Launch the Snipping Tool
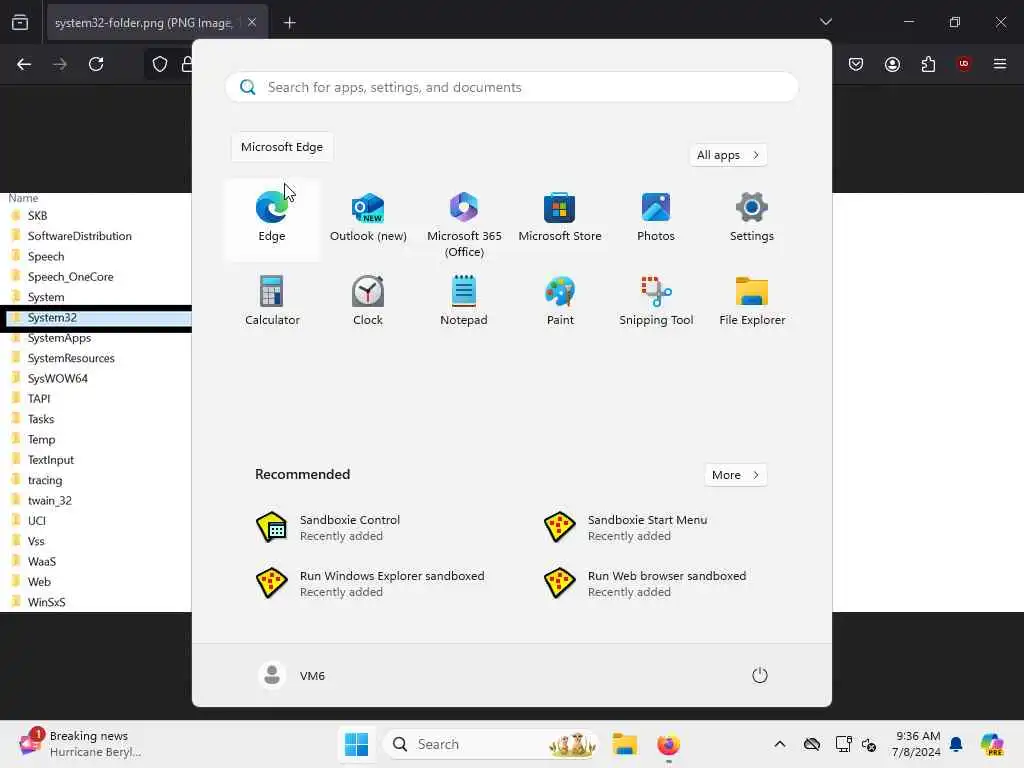 coord(656,302)
